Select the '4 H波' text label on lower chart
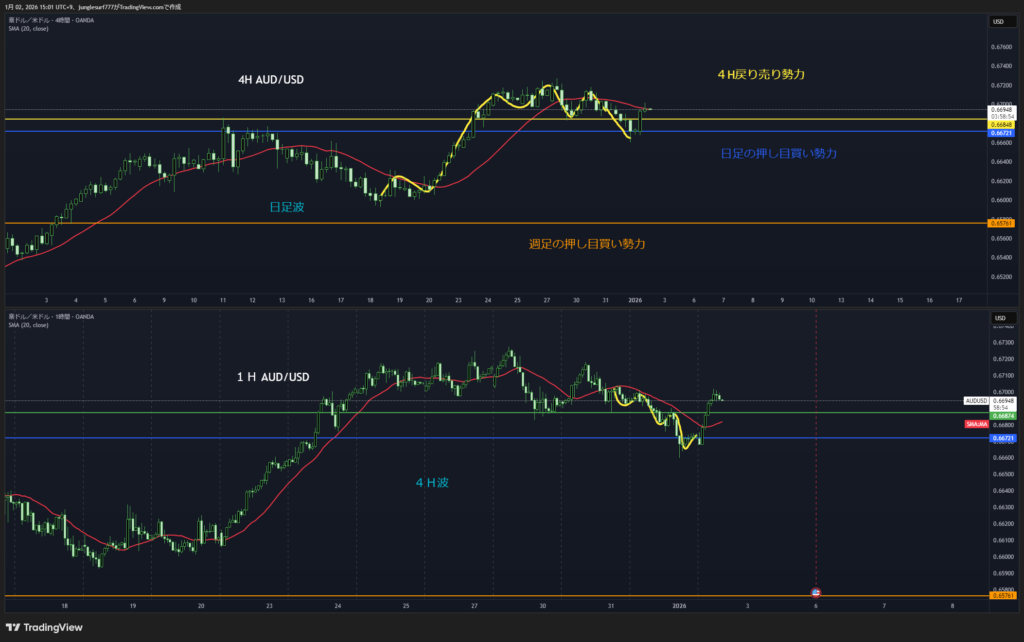 click(432, 482)
